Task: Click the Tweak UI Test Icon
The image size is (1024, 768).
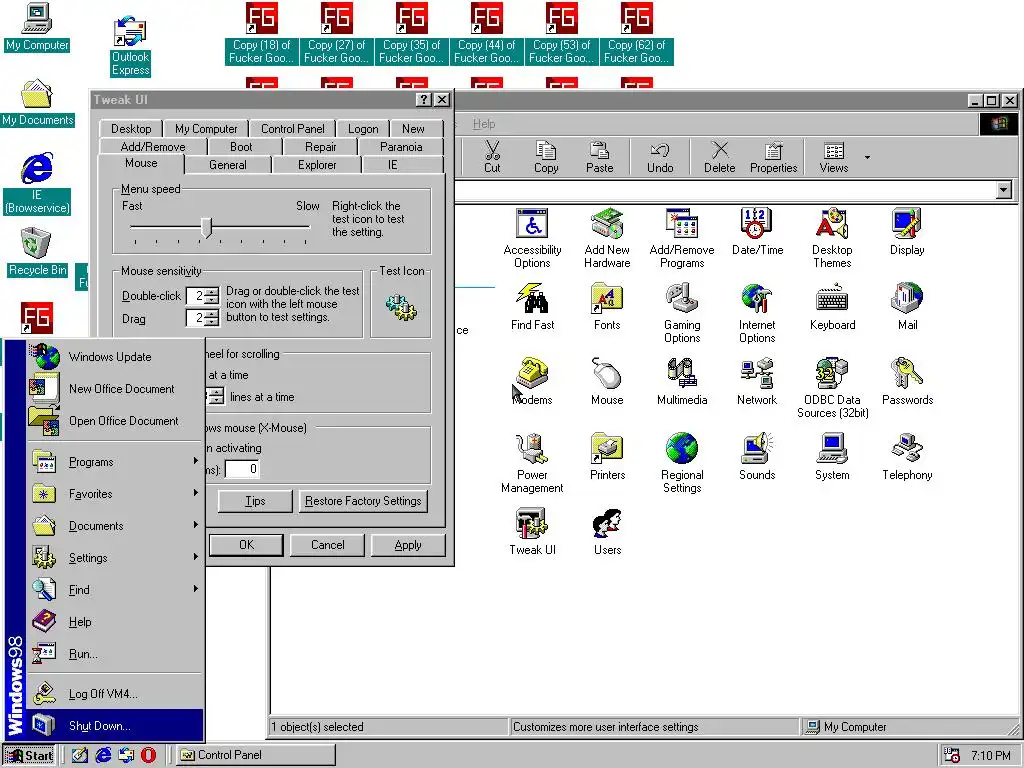Action: click(x=401, y=306)
